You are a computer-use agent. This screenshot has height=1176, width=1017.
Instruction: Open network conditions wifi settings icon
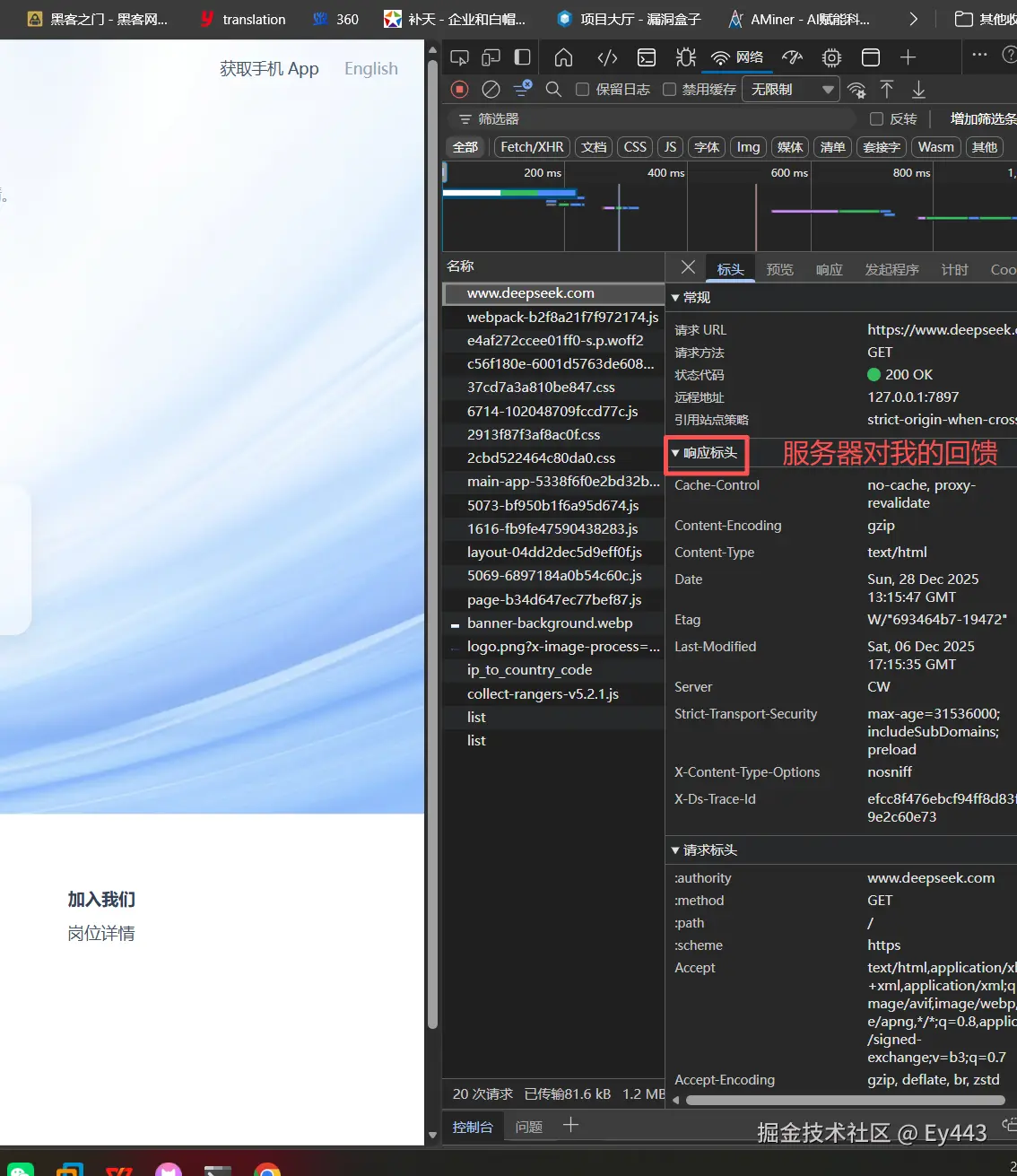pyautogui.click(x=856, y=90)
